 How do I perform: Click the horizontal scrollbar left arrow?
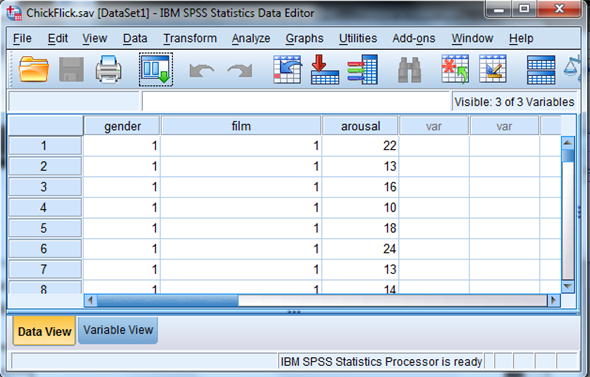click(90, 301)
